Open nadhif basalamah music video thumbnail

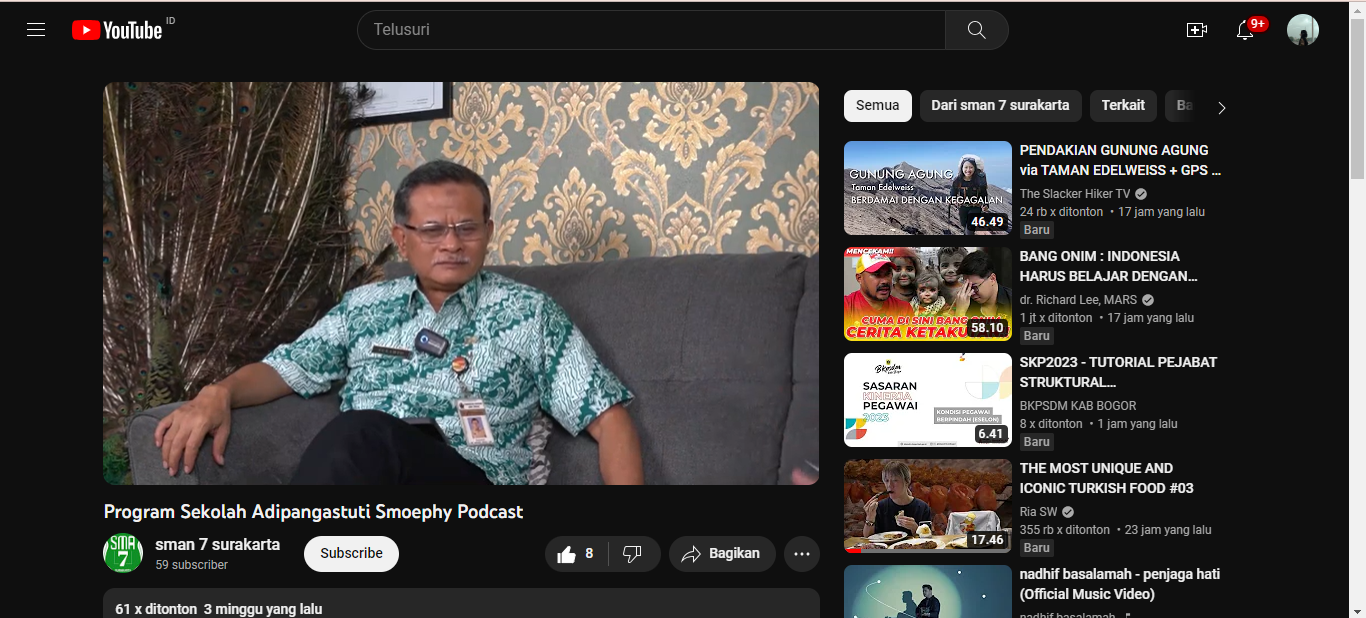(x=928, y=591)
